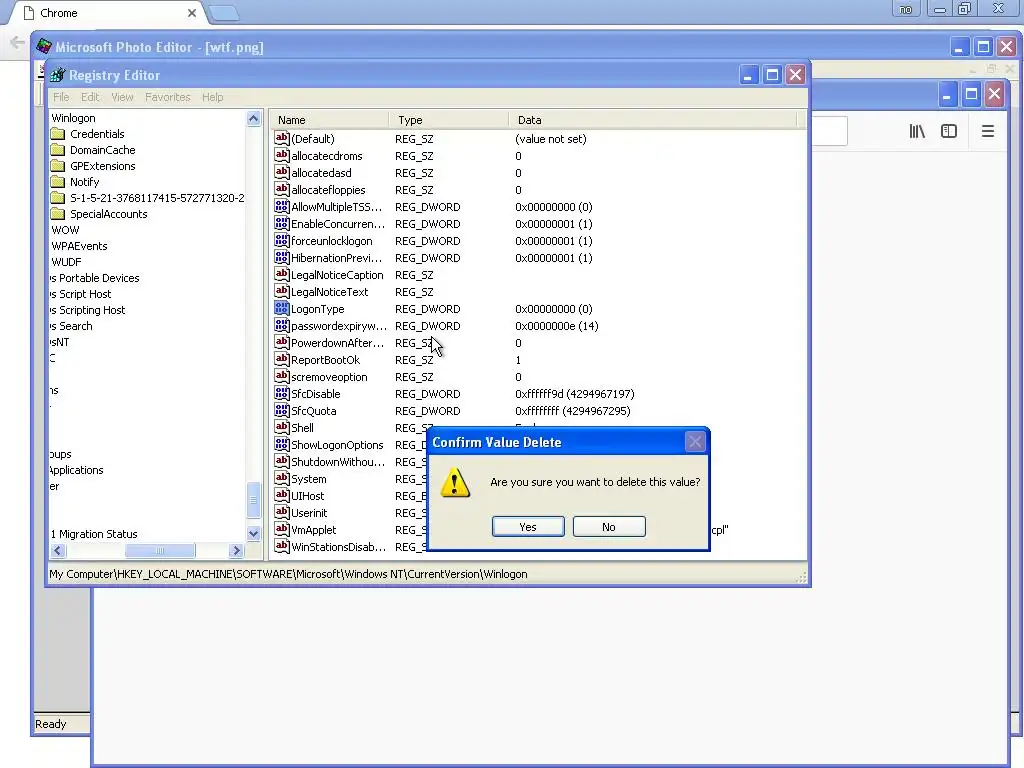Click the EnableConcurren DWORD icon
1024x768 pixels.
click(281, 223)
